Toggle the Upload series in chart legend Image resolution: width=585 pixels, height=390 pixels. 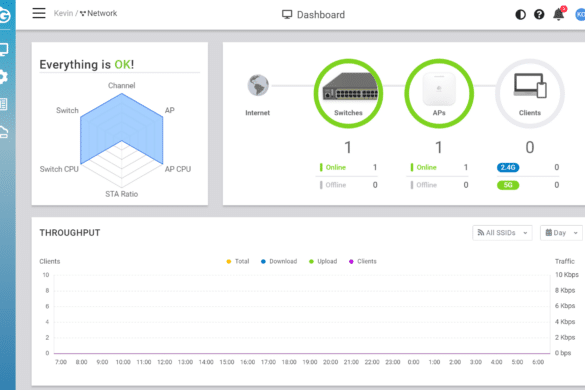[323, 261]
